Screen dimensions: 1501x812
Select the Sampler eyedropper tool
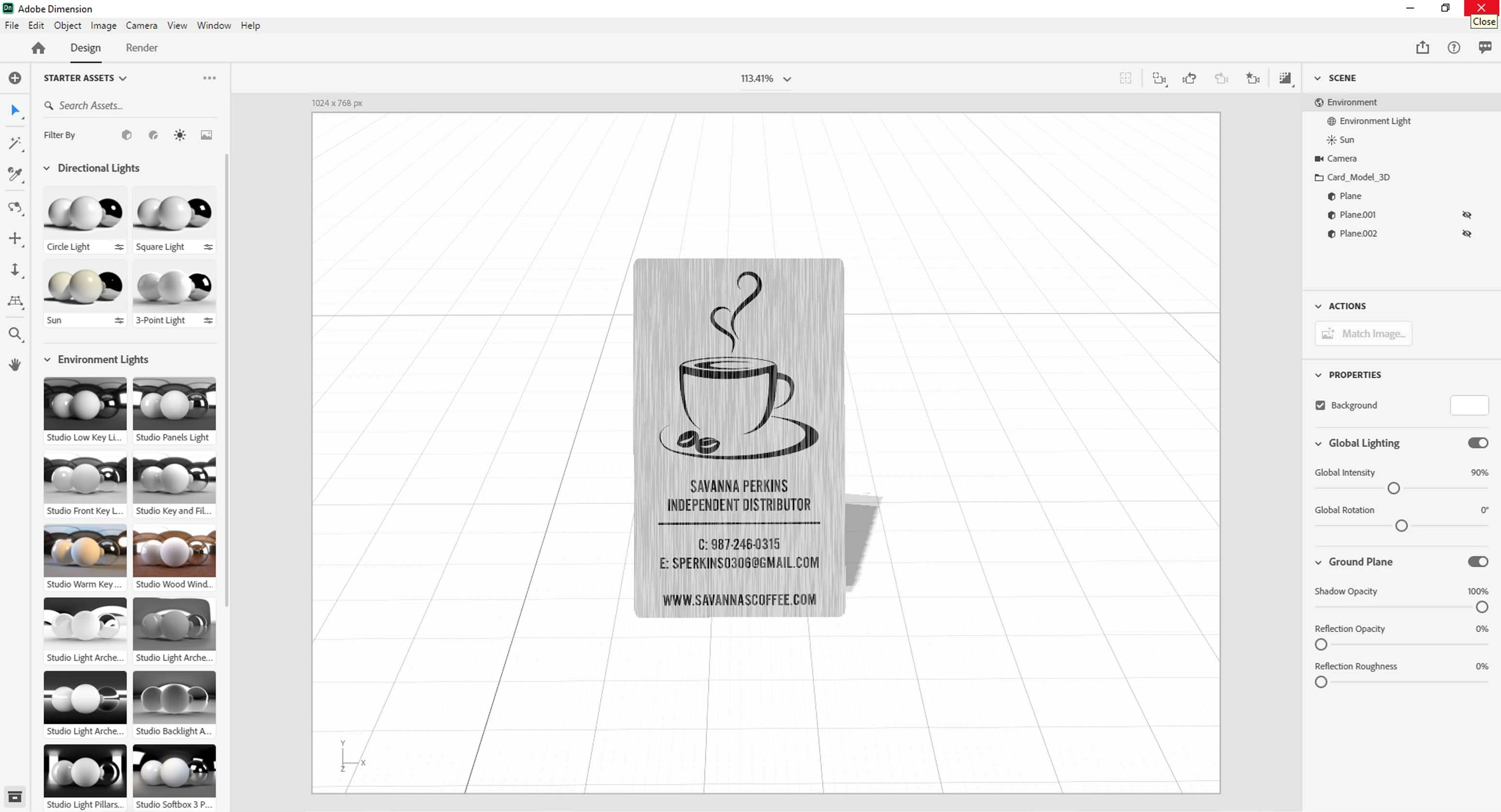point(15,174)
